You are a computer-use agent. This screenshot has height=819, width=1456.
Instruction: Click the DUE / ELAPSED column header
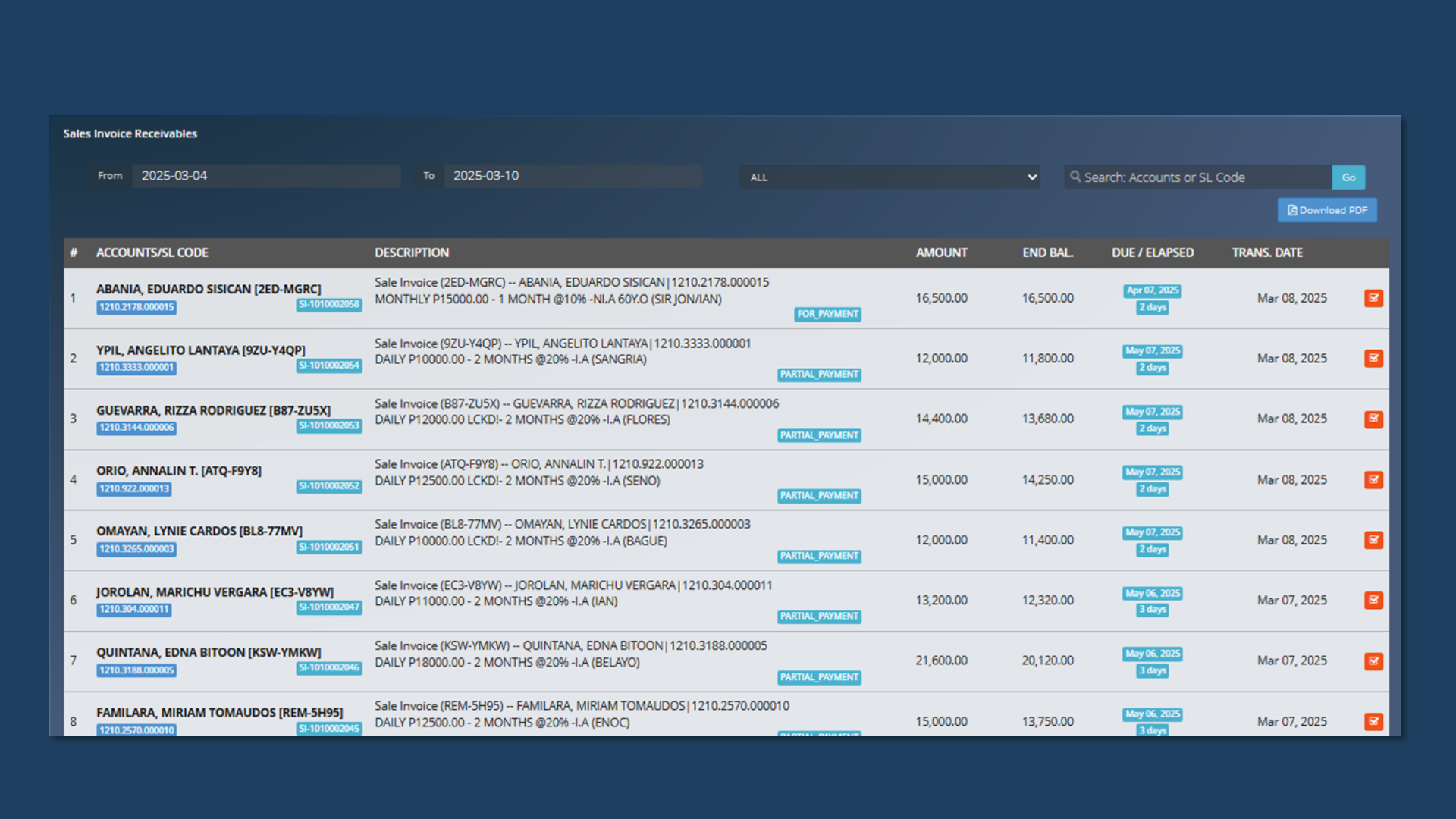click(1153, 253)
